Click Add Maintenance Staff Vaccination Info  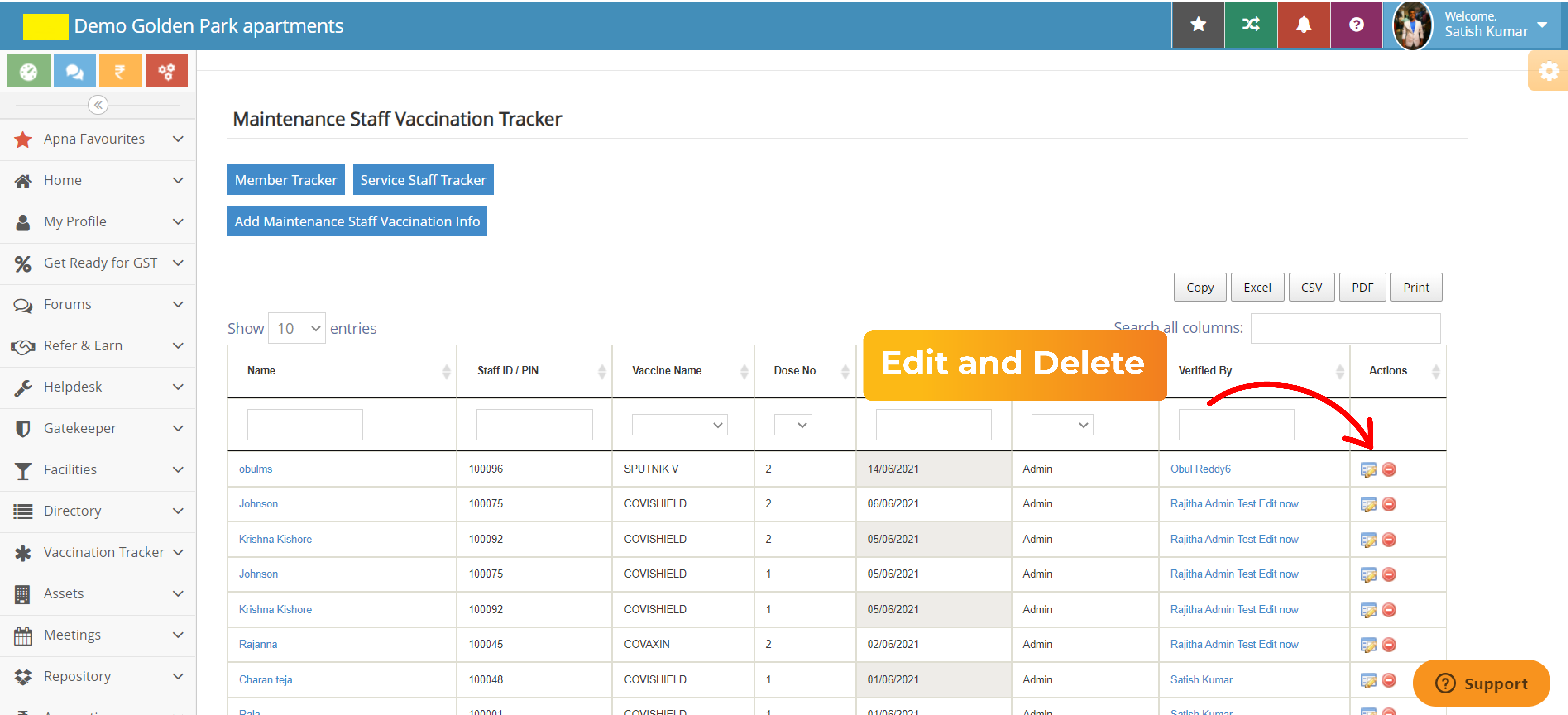click(357, 221)
